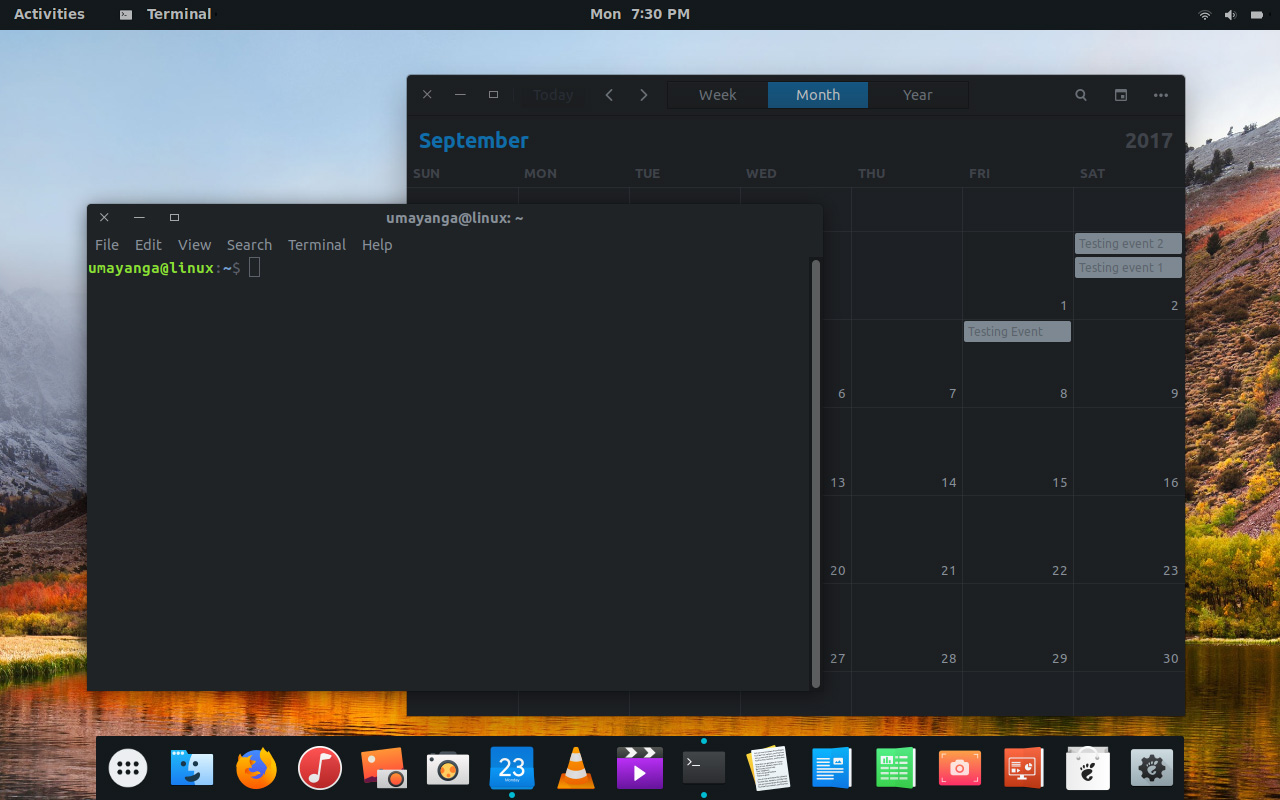Open the Search menu in Terminal
The height and width of the screenshot is (800, 1280).
pos(249,245)
